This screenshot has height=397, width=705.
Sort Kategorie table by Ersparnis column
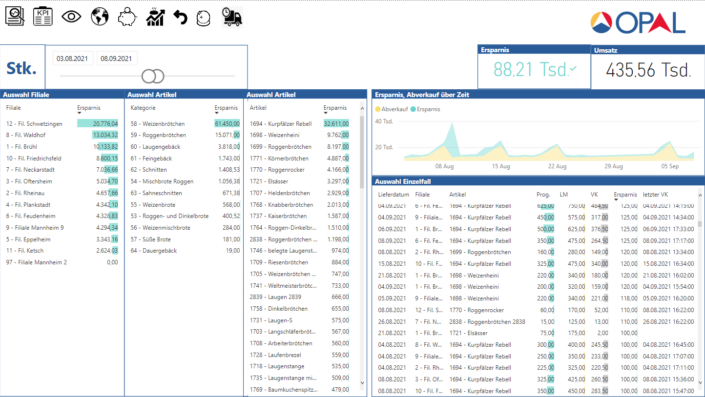(x=226, y=108)
